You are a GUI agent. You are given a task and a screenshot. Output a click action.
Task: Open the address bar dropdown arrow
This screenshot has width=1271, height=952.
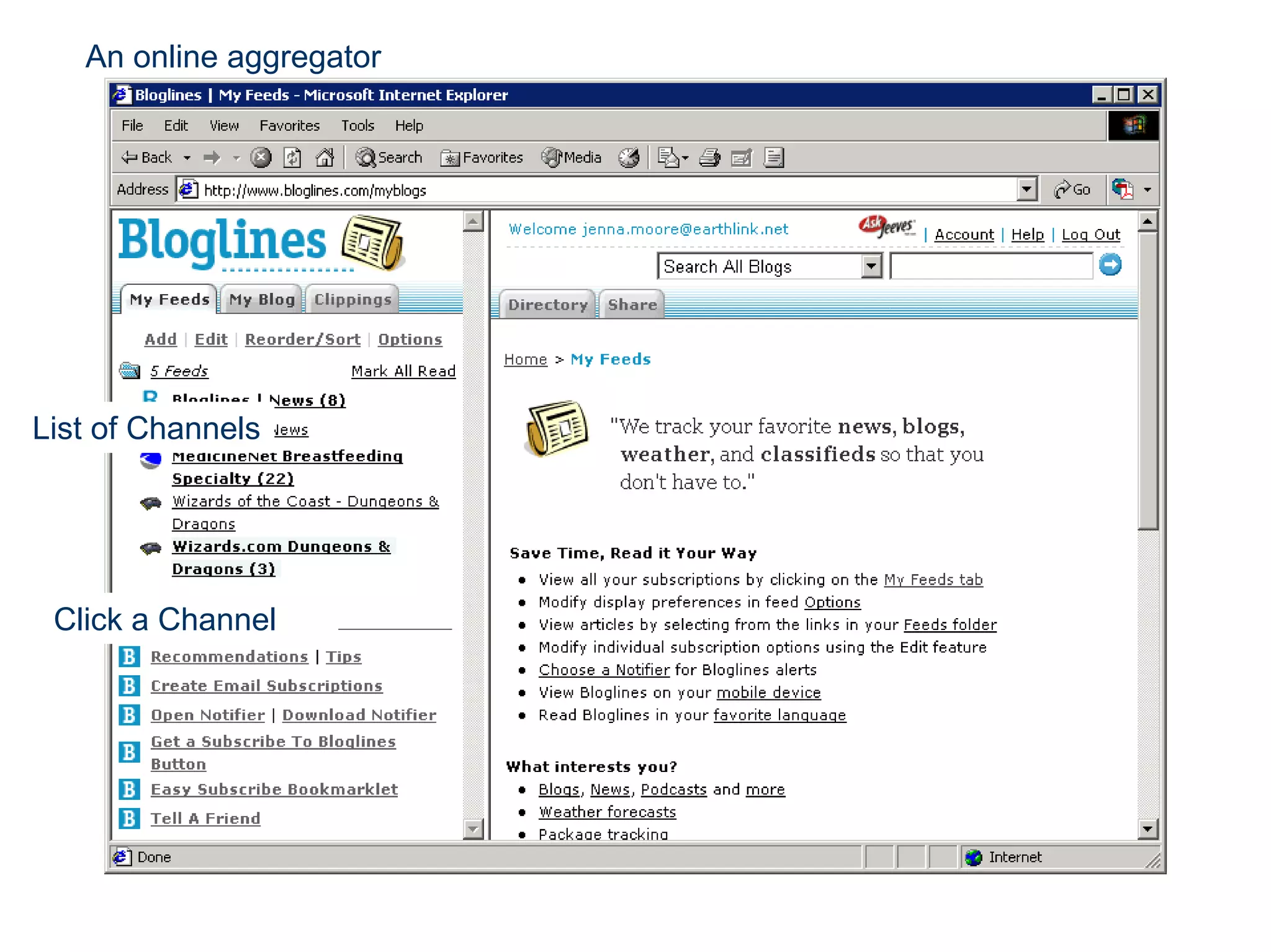point(1027,189)
